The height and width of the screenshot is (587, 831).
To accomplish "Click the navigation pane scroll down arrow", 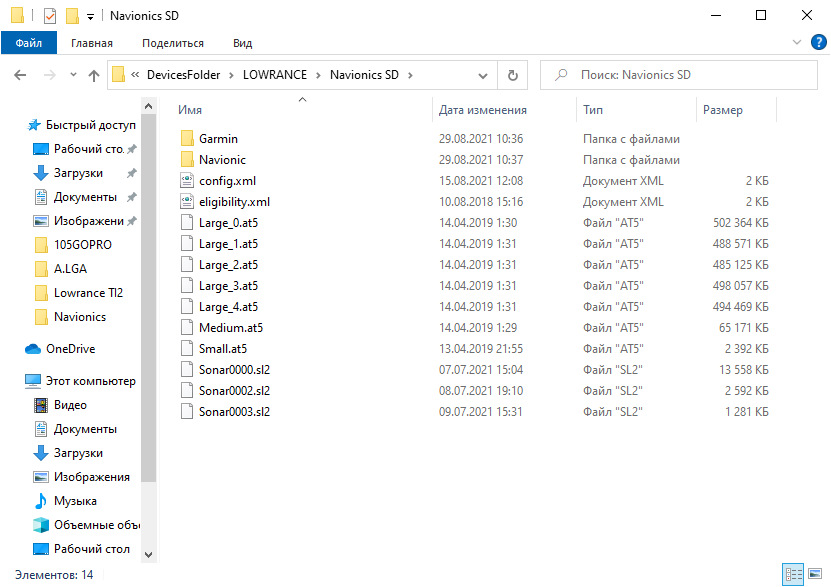I will 149,555.
